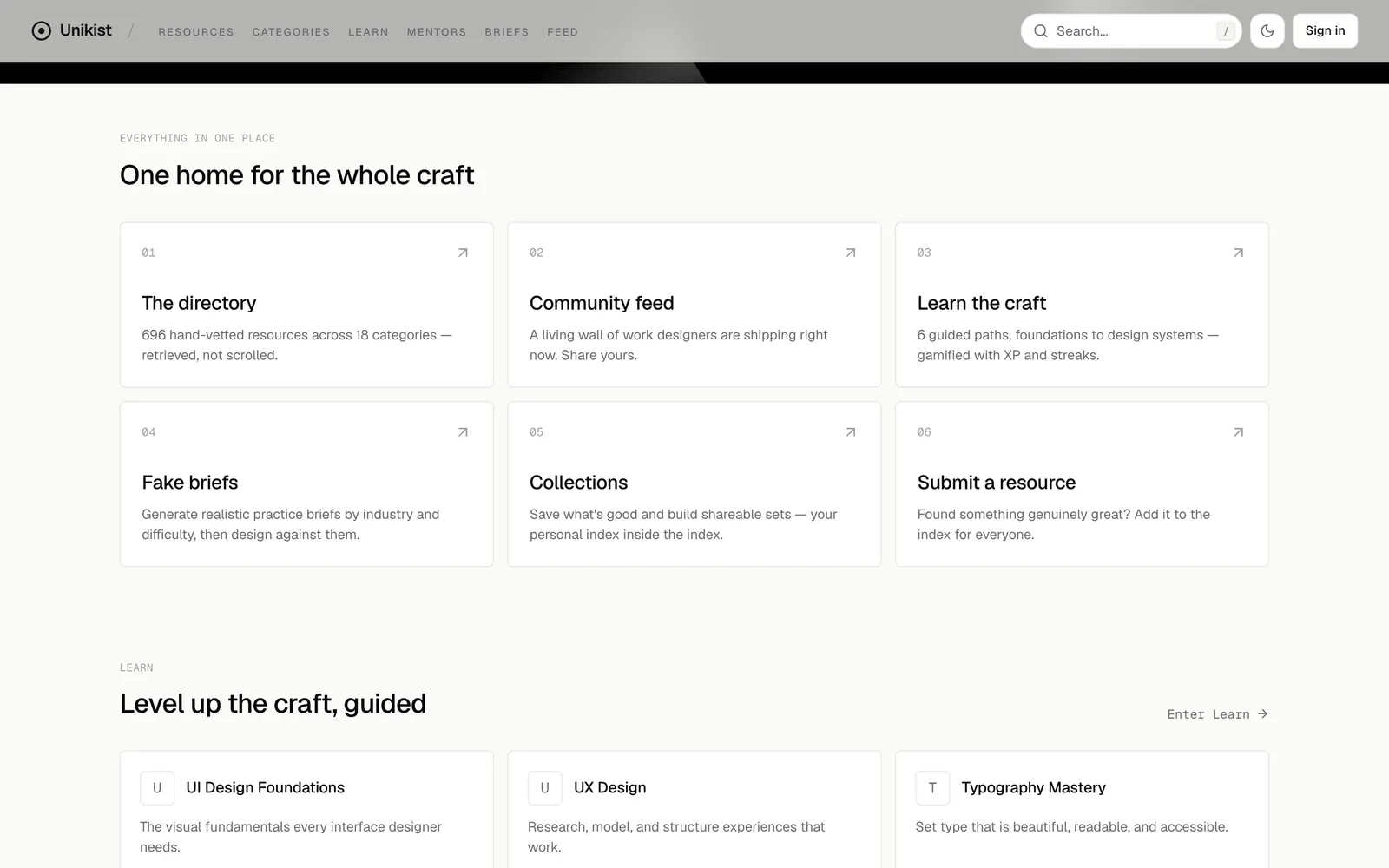Image resolution: width=1389 pixels, height=868 pixels.
Task: Open the Categories nav item
Action: click(x=291, y=32)
